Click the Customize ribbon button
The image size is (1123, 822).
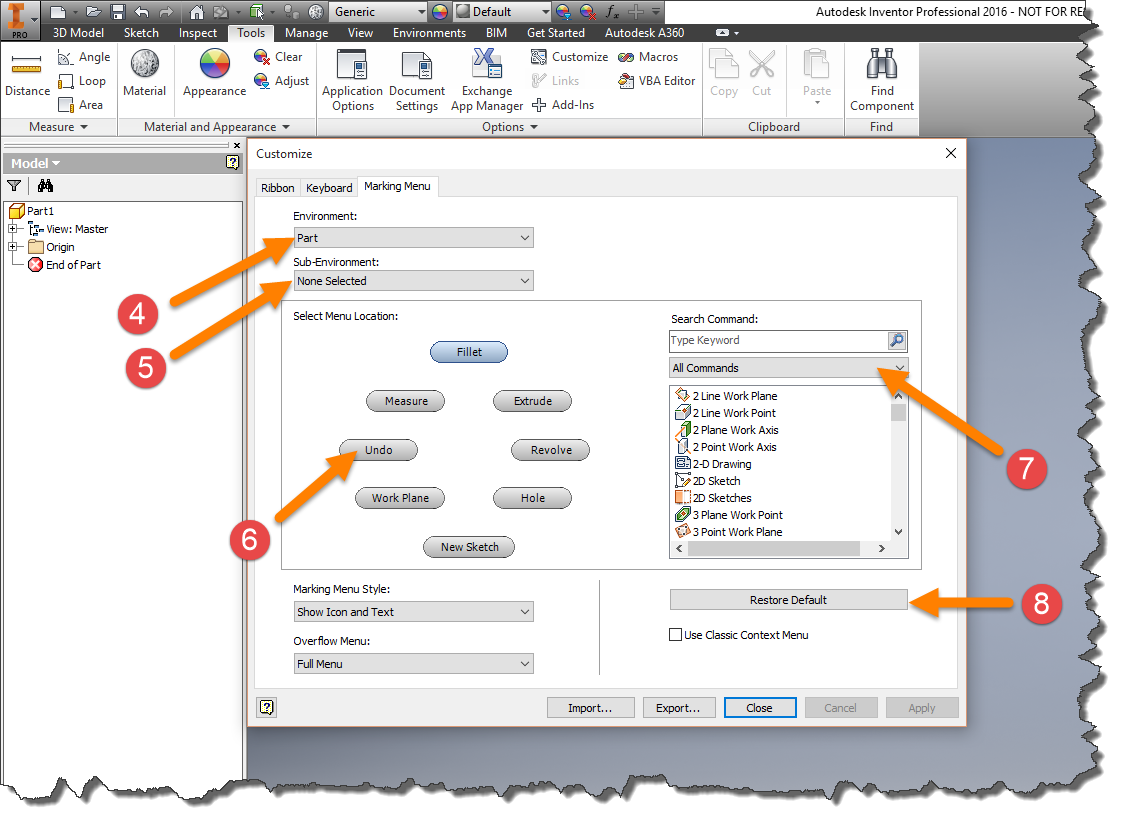pos(569,57)
